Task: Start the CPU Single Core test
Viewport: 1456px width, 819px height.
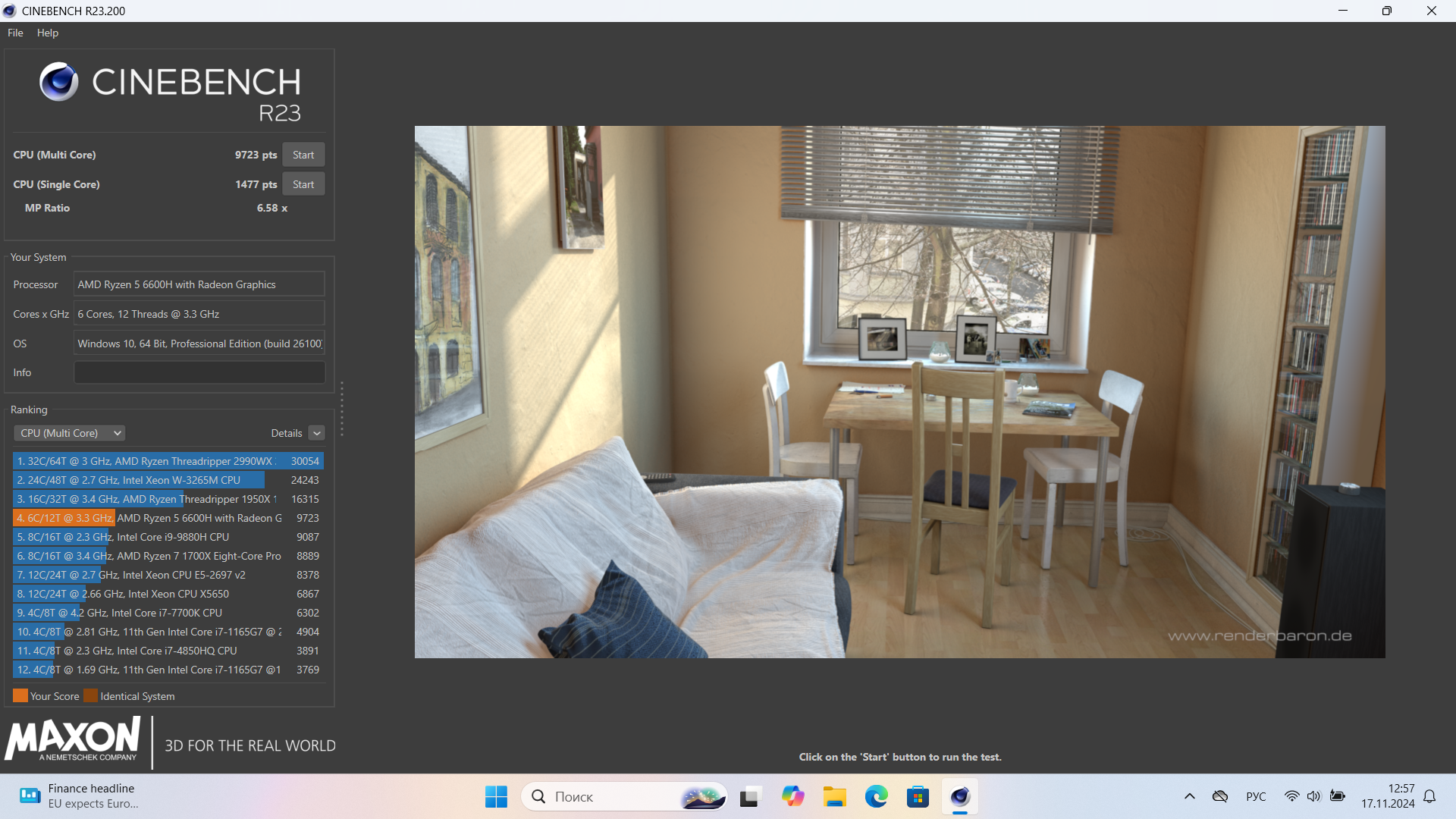Action: click(x=303, y=184)
